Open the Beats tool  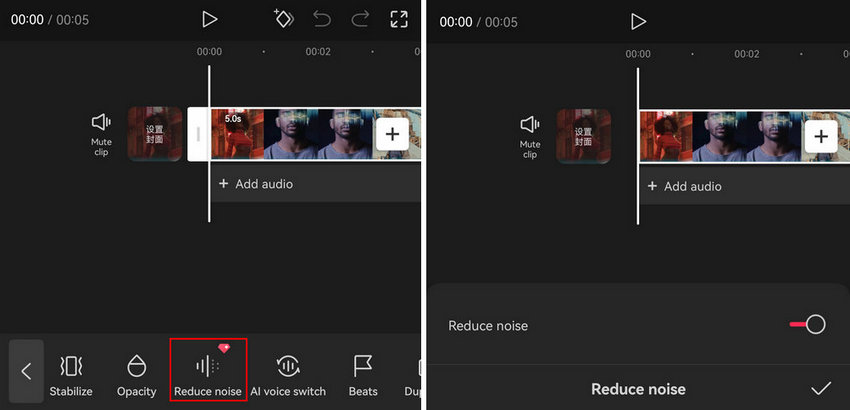363,376
